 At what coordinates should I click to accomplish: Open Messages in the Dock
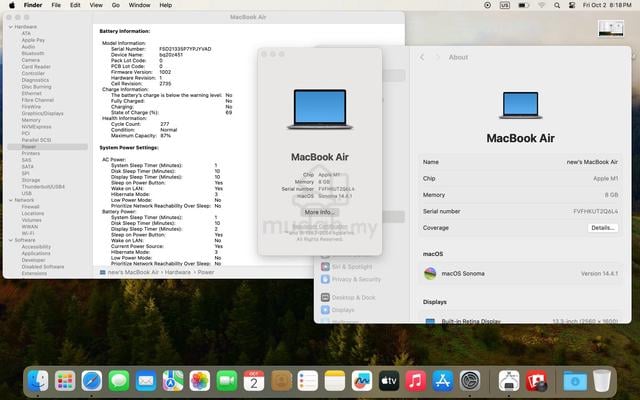[x=119, y=381]
